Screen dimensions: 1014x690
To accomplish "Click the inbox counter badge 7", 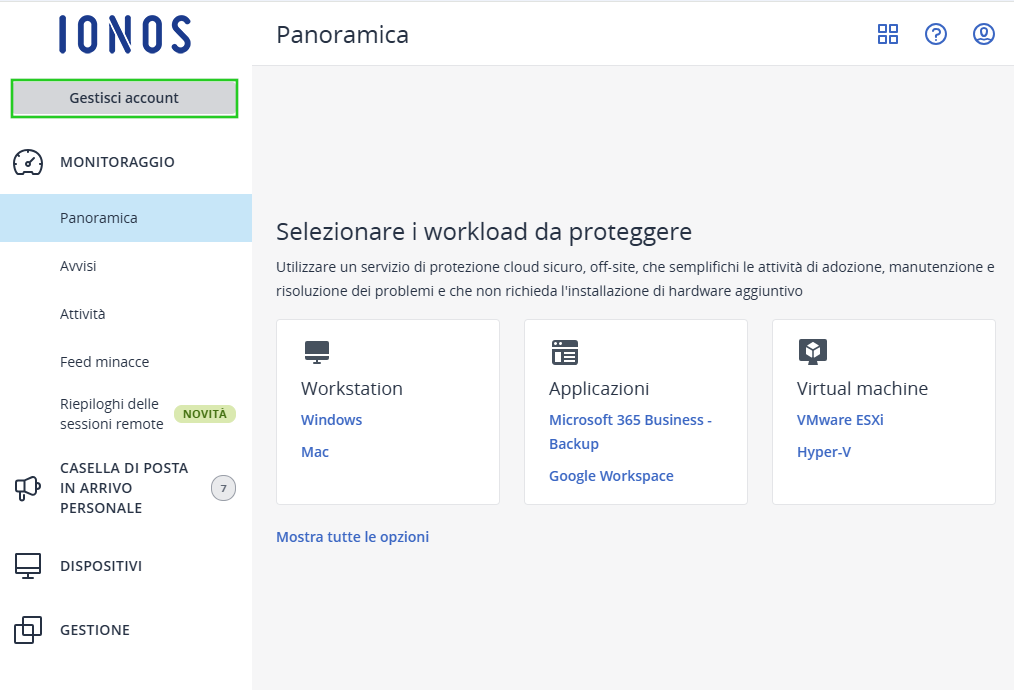I will 223,488.
